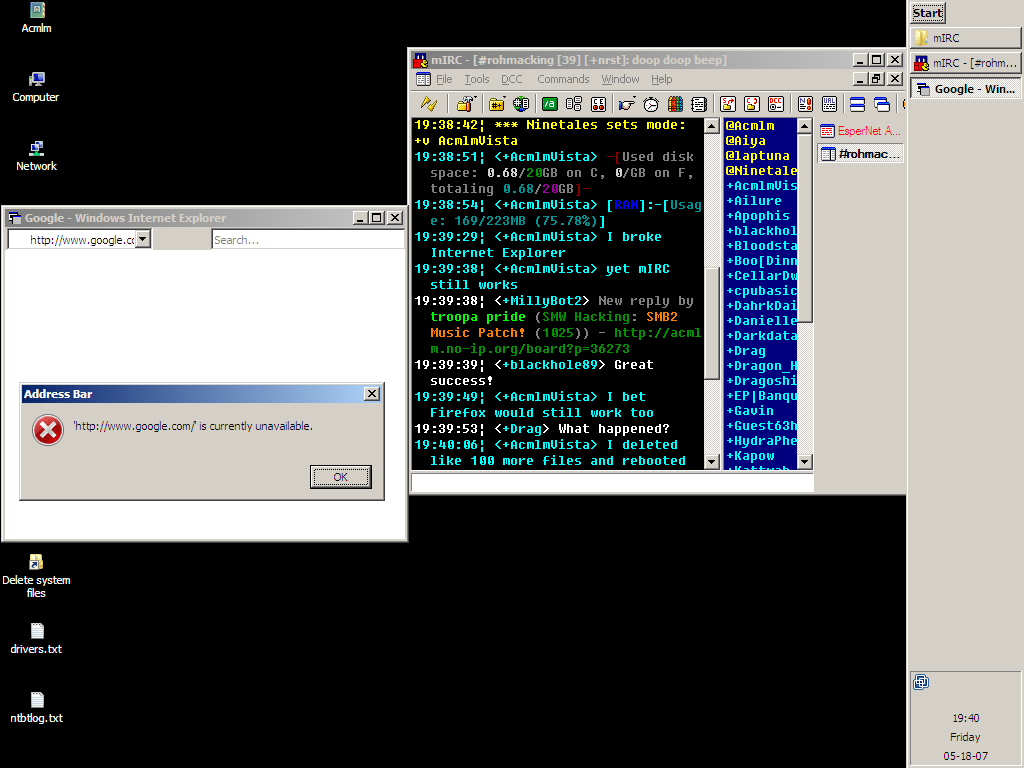Open the channels list globe icon

521,104
